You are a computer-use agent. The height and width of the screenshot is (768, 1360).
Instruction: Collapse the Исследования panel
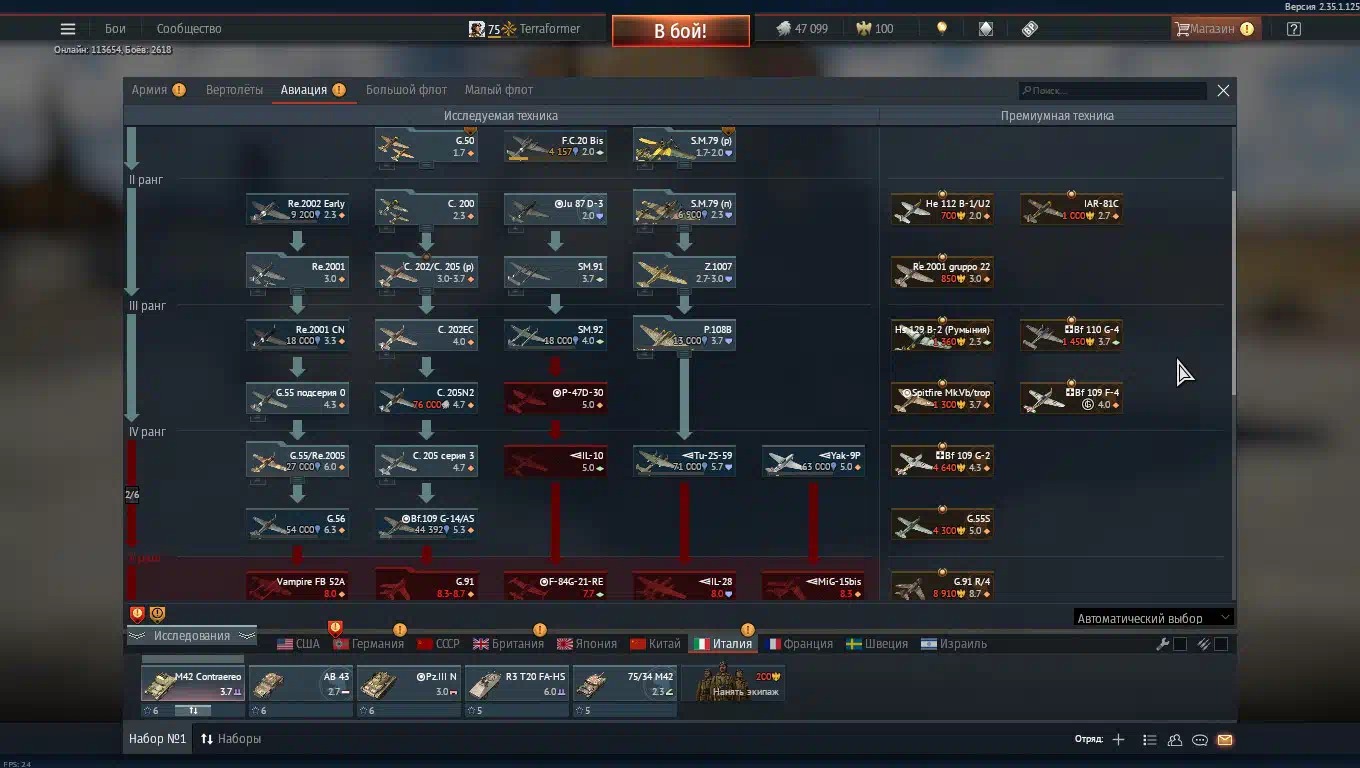[191, 636]
